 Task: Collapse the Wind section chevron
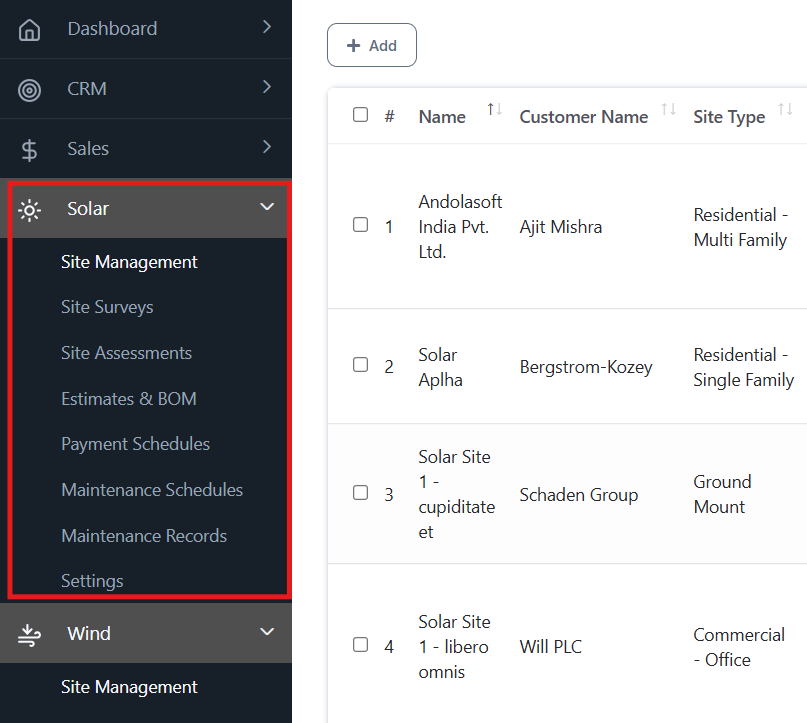[x=267, y=632]
